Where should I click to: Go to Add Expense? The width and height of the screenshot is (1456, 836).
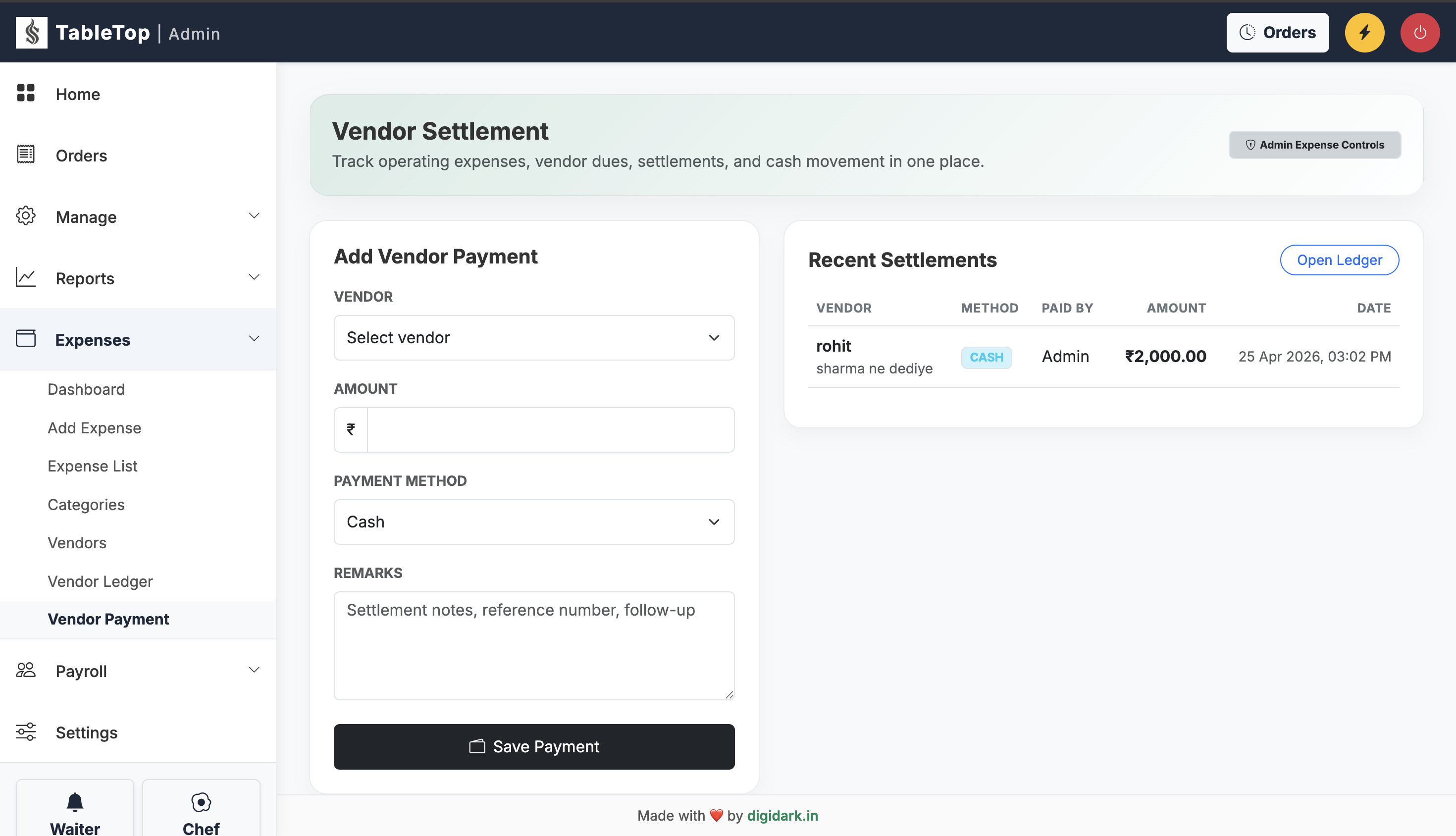coord(94,428)
